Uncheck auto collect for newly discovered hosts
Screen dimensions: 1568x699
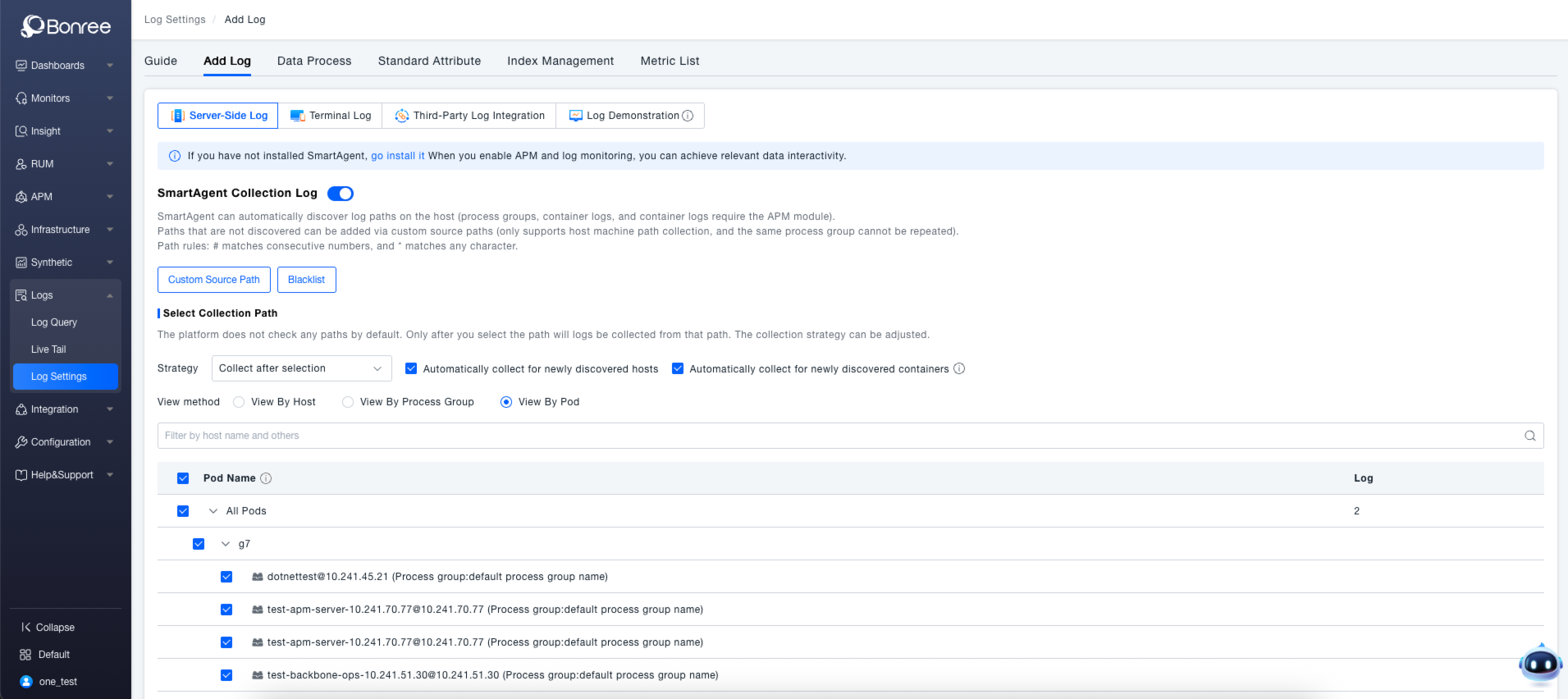point(411,369)
